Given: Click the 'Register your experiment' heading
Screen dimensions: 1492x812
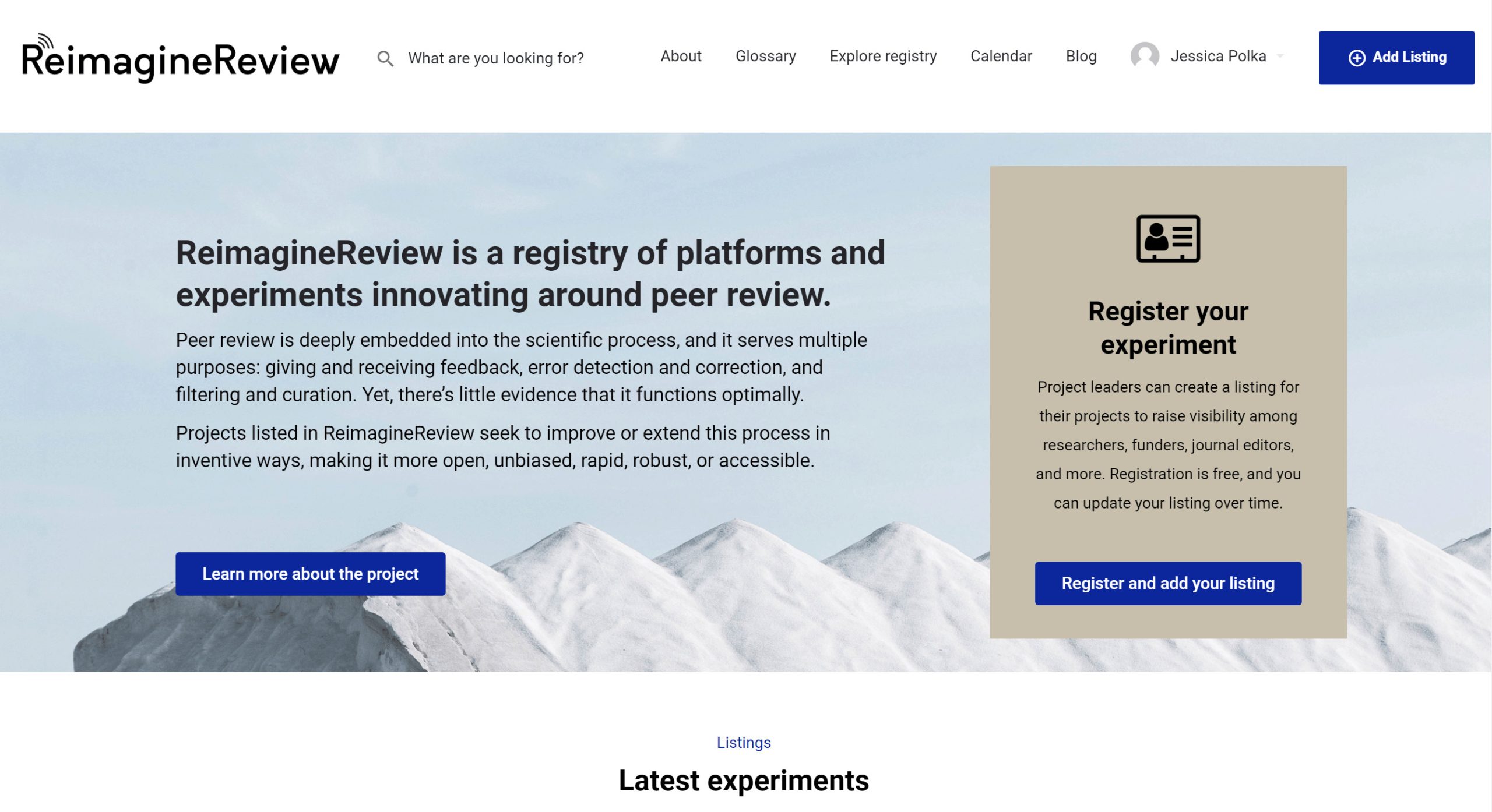Looking at the screenshot, I should pyautogui.click(x=1167, y=327).
